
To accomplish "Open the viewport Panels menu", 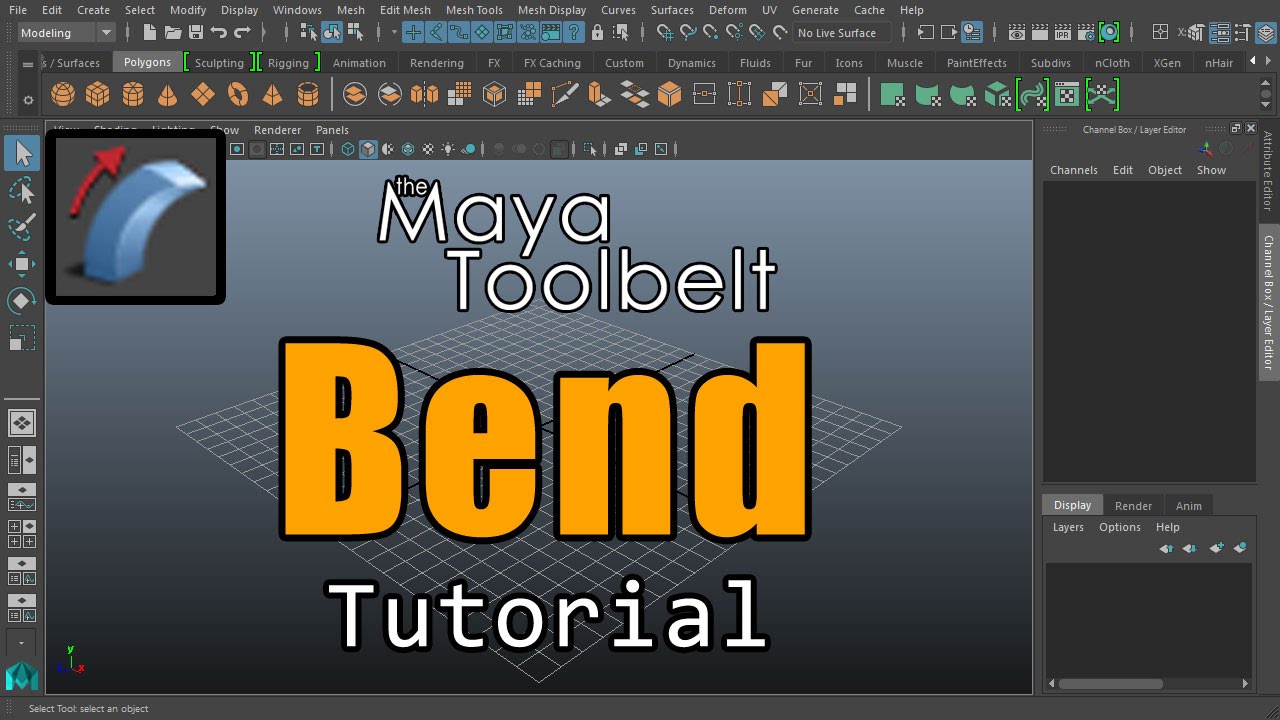I will click(x=332, y=130).
